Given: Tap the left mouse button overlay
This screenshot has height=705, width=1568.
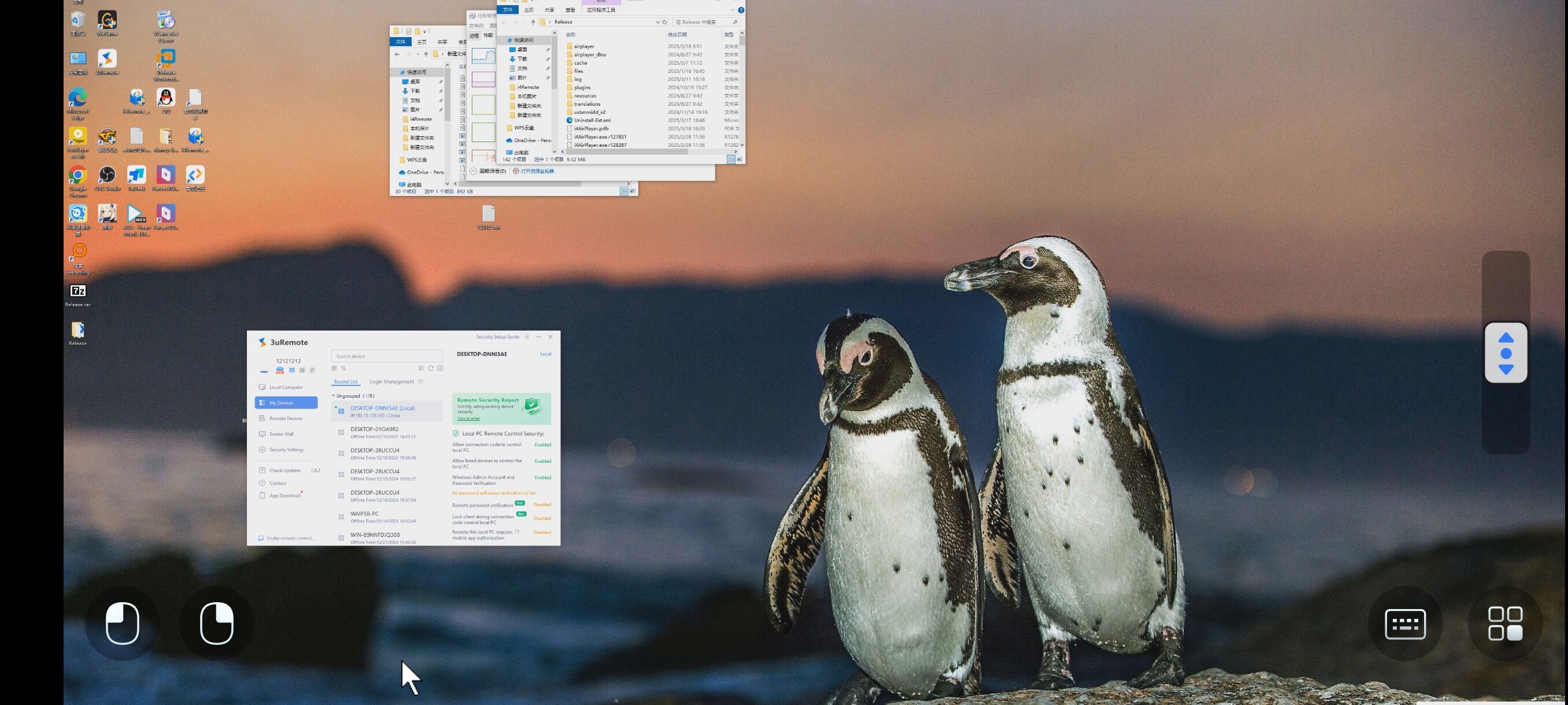Looking at the screenshot, I should tap(123, 623).
